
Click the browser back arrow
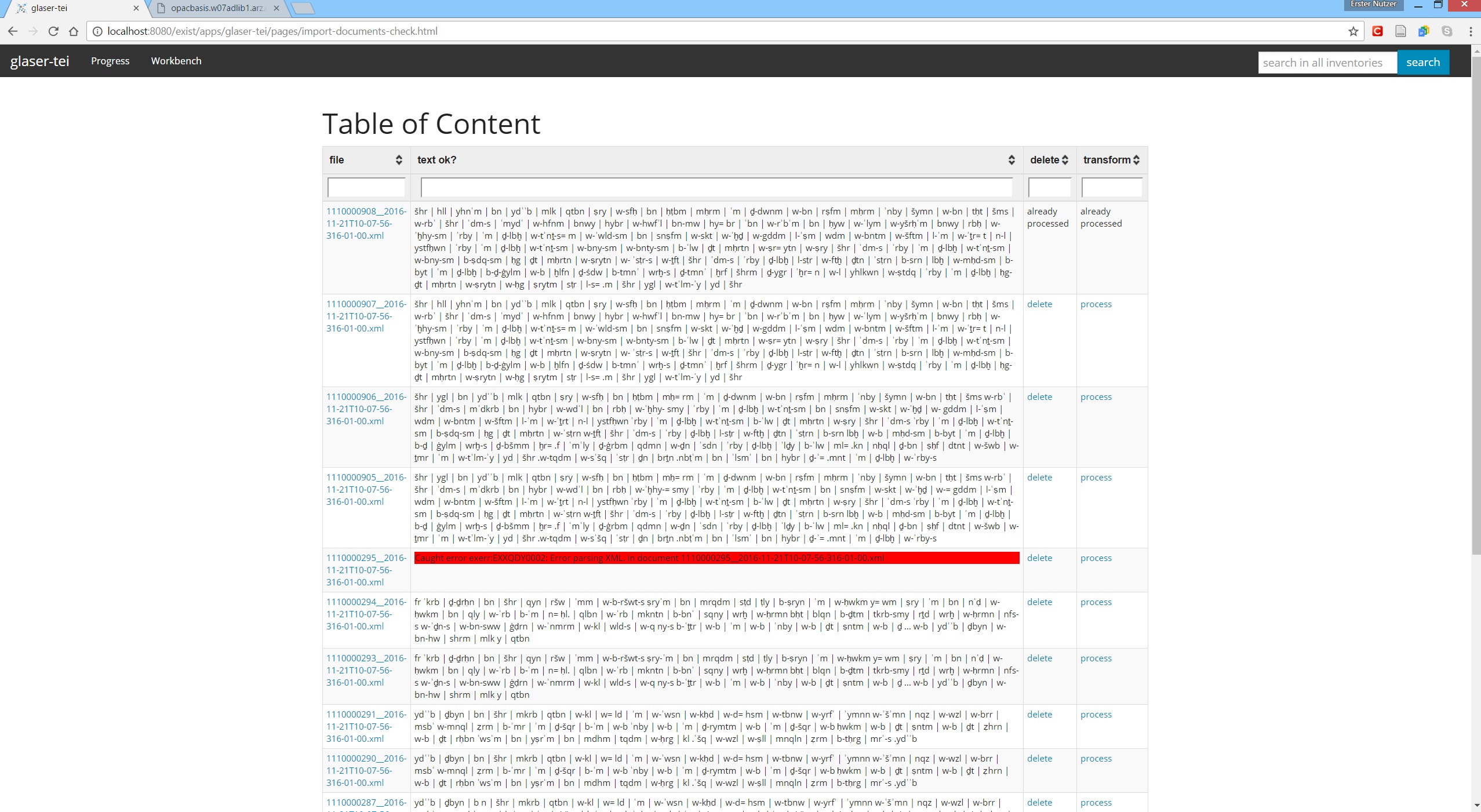[x=13, y=31]
